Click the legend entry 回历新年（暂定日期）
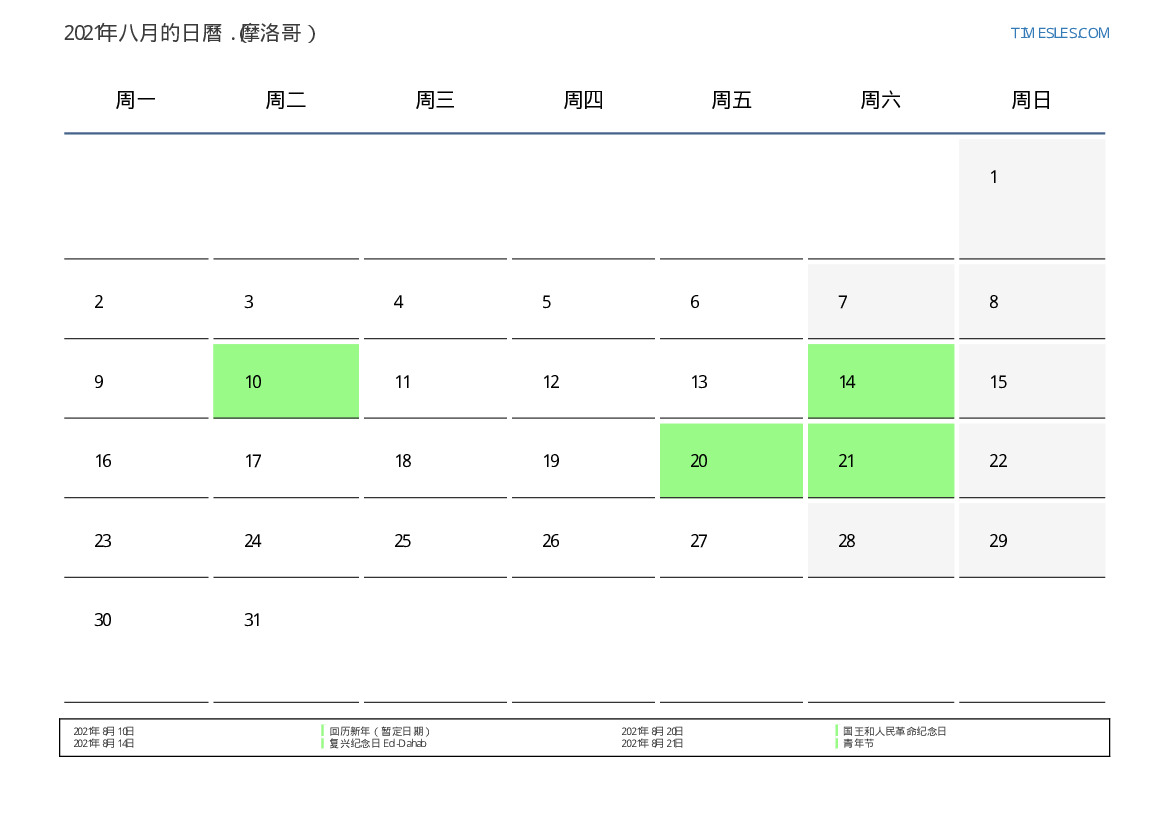This screenshot has height=827, width=1169. (379, 732)
